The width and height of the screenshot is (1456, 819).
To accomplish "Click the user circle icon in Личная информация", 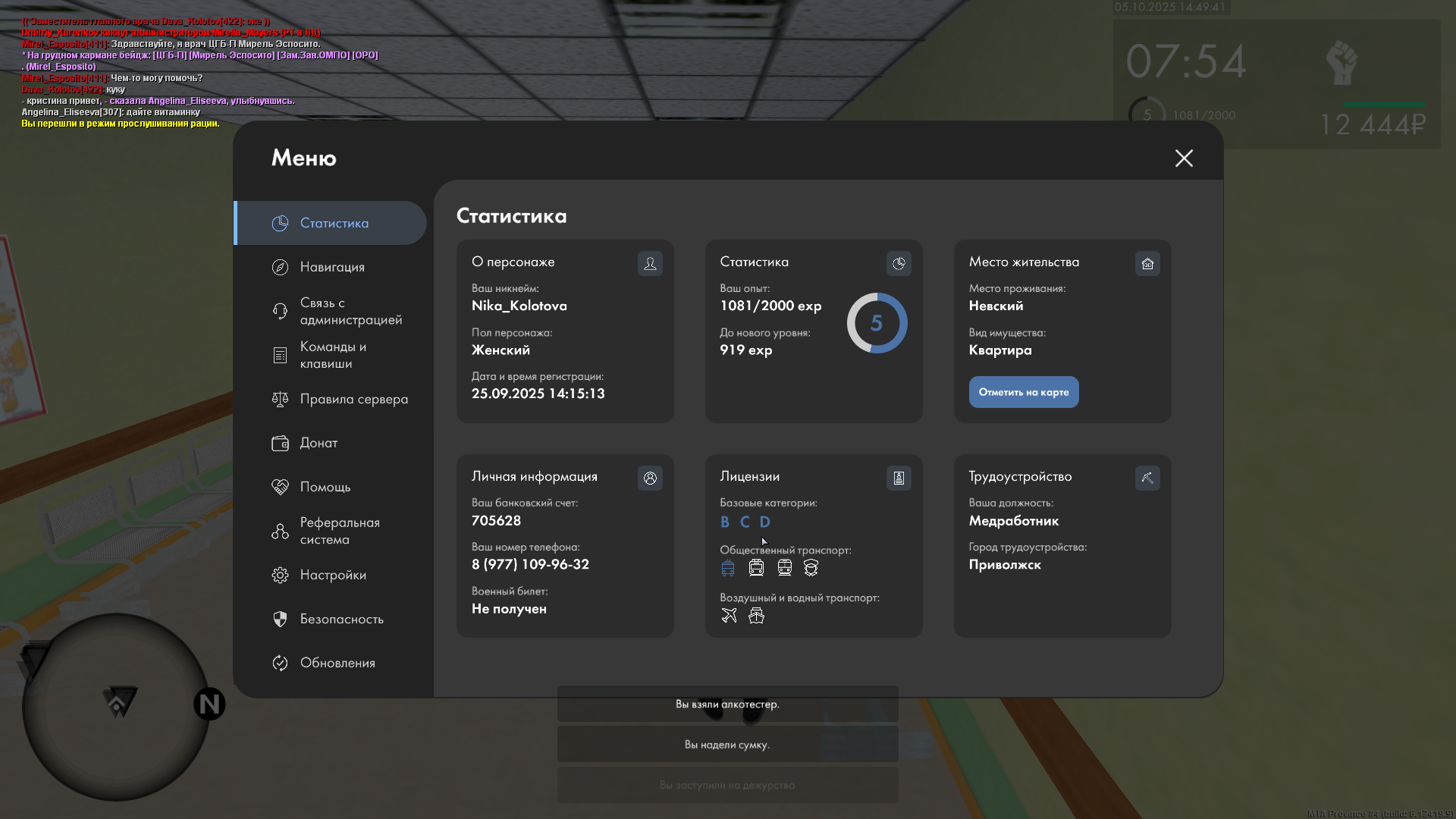I will [650, 478].
